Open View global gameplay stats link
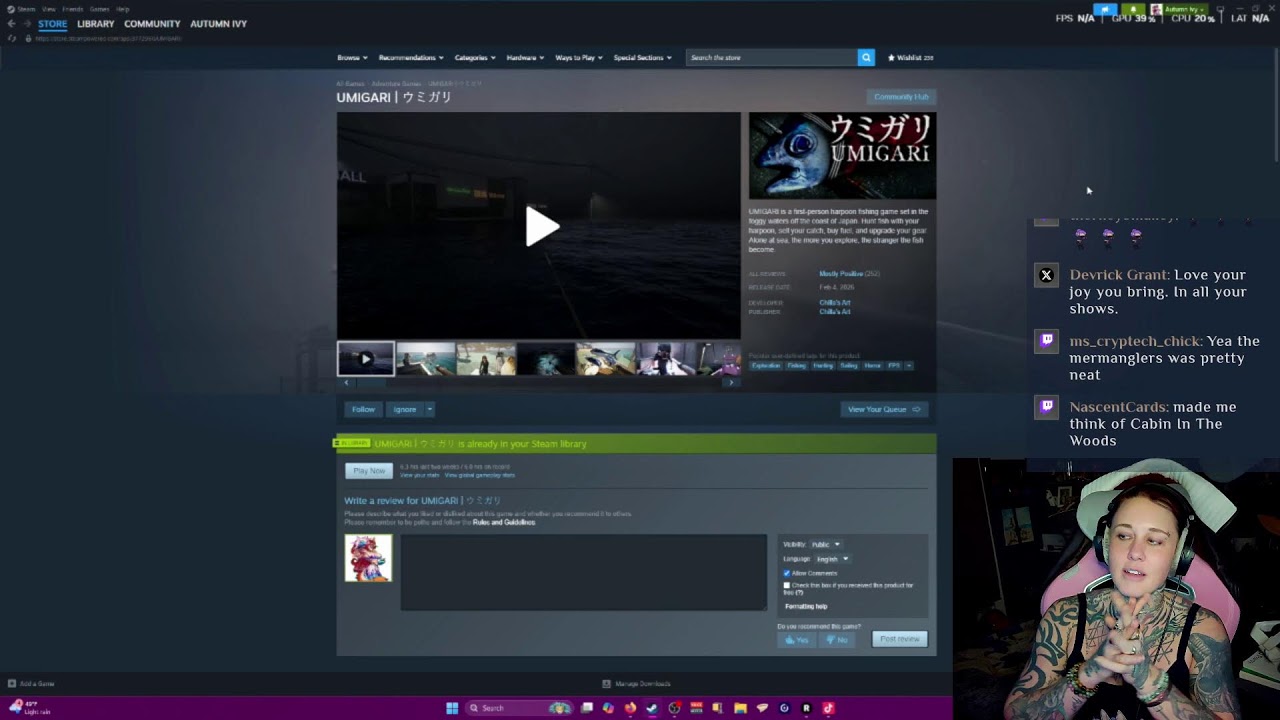This screenshot has width=1280, height=720. [480, 475]
